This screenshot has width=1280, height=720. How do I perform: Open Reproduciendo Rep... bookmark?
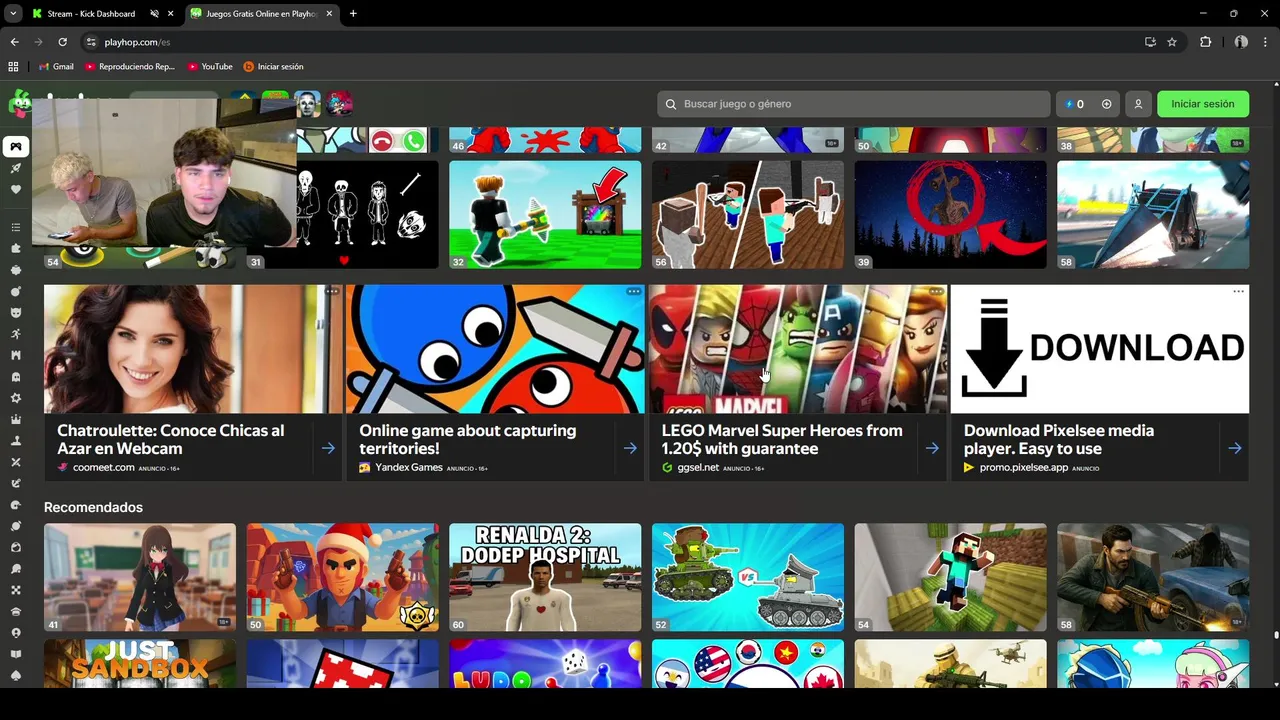130,67
